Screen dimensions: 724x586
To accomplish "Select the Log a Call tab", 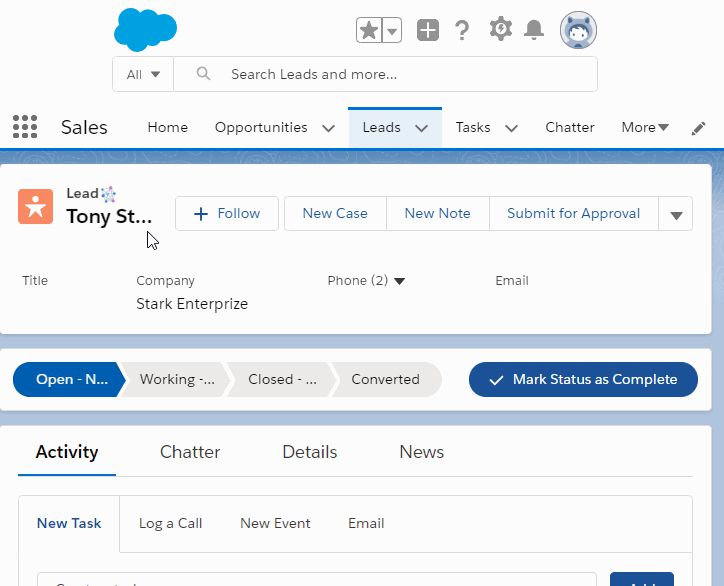I will [170, 523].
